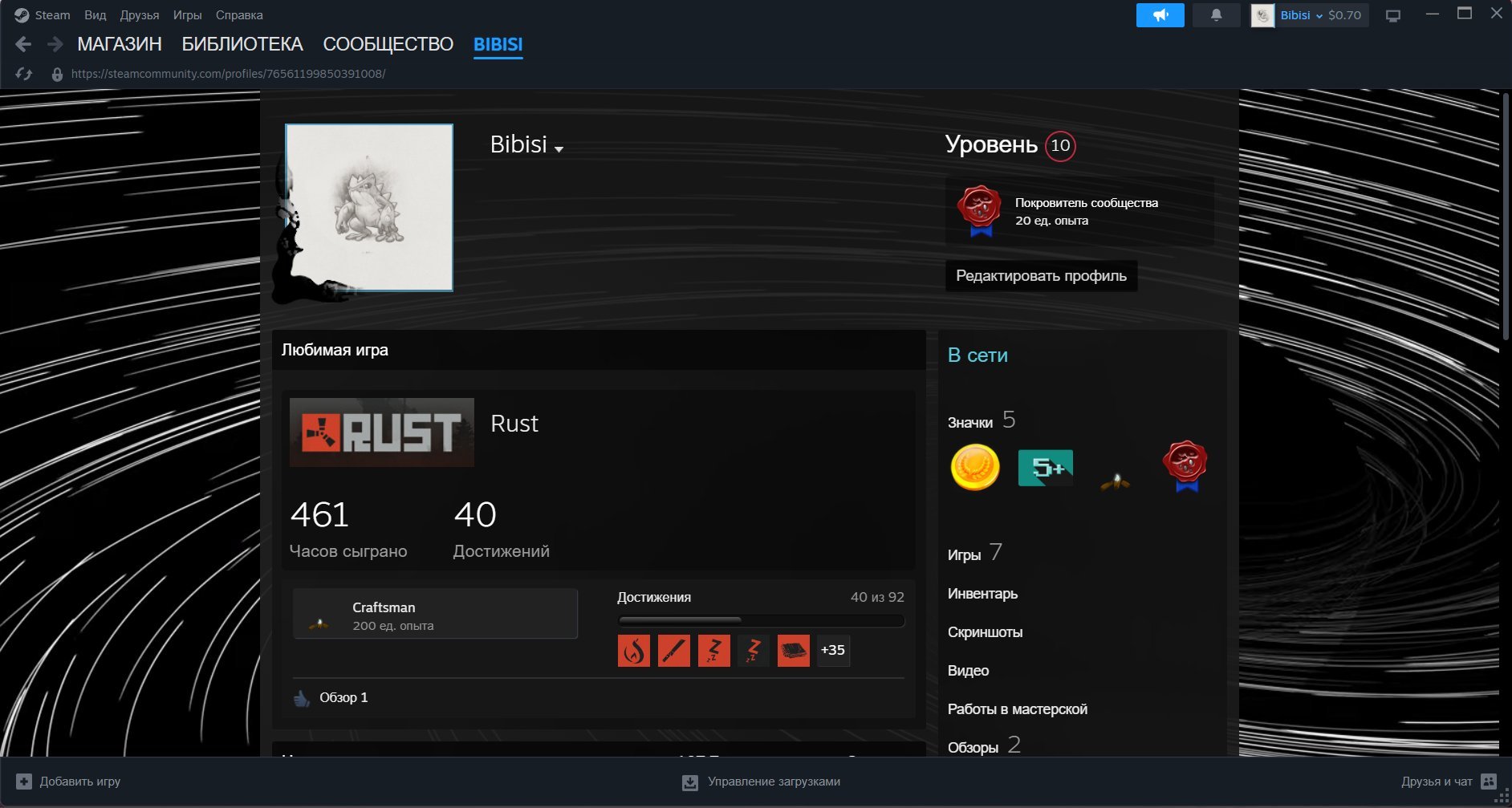Image resolution: width=1512 pixels, height=808 pixels.
Task: Click Добавить игру at bottom left
Action: (80, 782)
